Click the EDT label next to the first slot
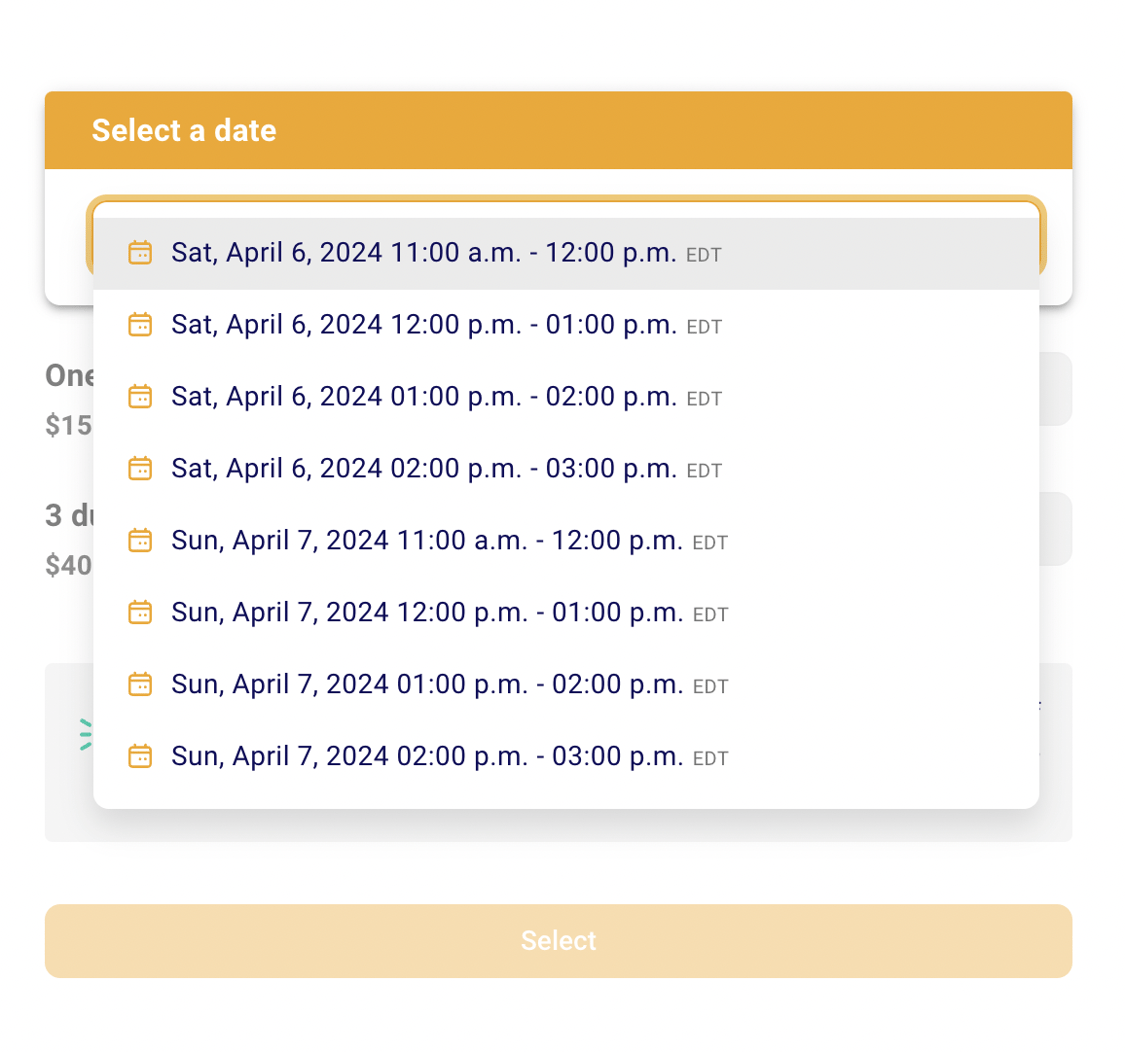The image size is (1125, 1052). pyautogui.click(x=704, y=255)
